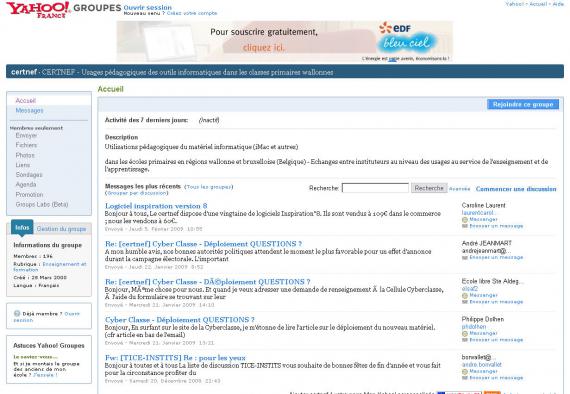Click Messenger smiley icon for Ecole libre Ste Aldeg
The width and height of the screenshot is (570, 394).
pyautogui.click(x=465, y=296)
